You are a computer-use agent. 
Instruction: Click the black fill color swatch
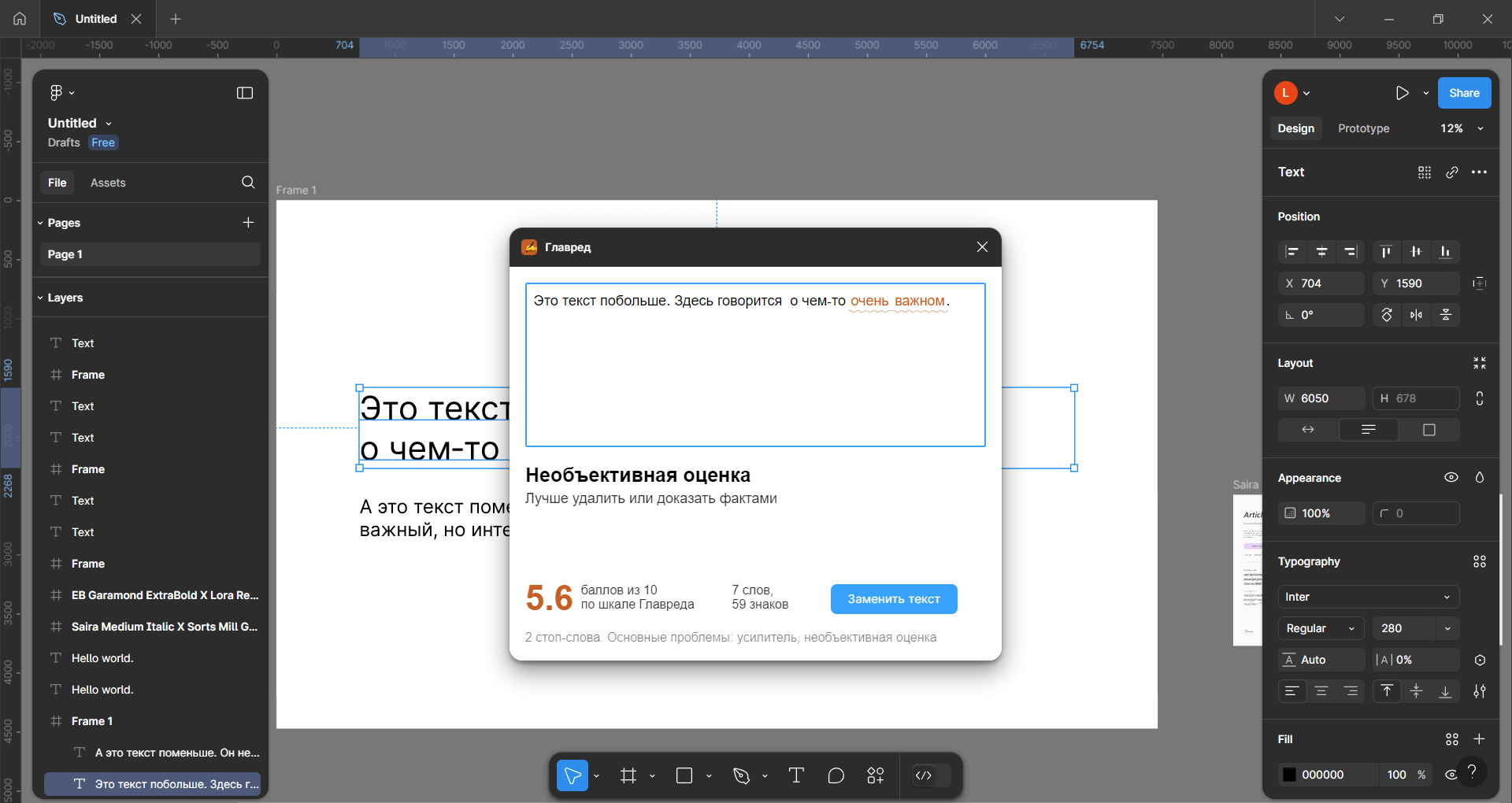[x=1289, y=775]
